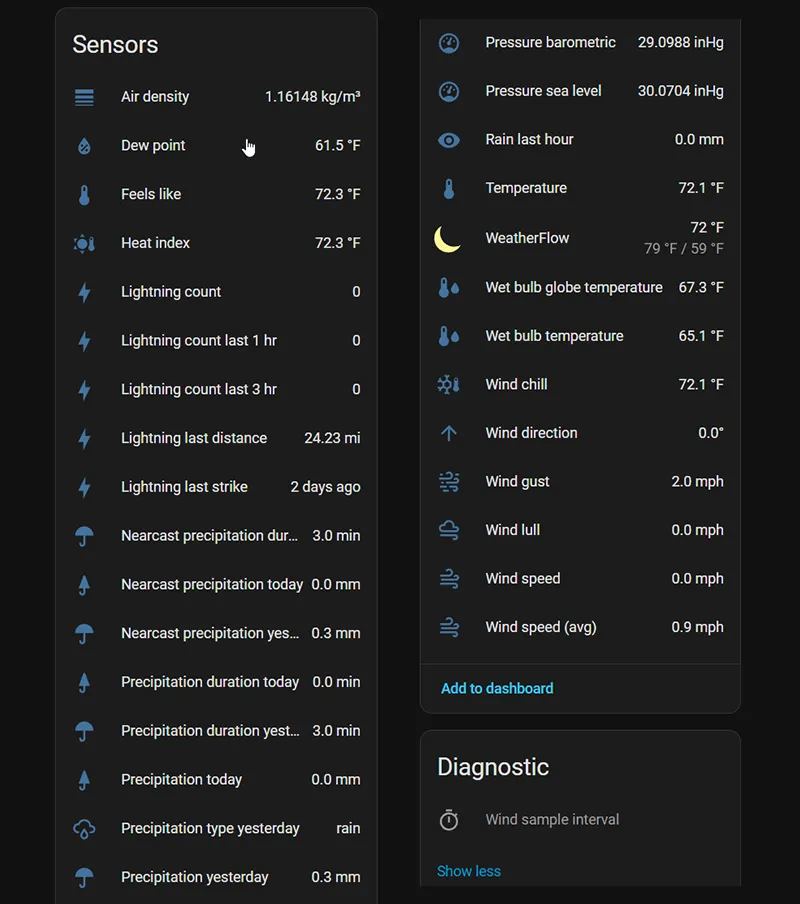Viewport: 800px width, 904px height.
Task: Click Add to dashboard link
Action: click(x=497, y=688)
